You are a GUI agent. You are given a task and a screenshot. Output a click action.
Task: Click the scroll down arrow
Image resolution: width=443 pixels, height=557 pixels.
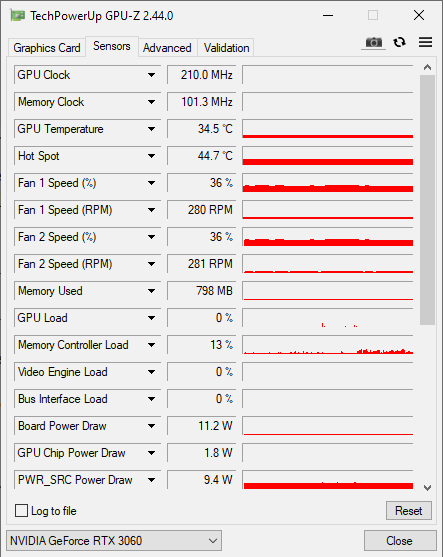coord(427,488)
